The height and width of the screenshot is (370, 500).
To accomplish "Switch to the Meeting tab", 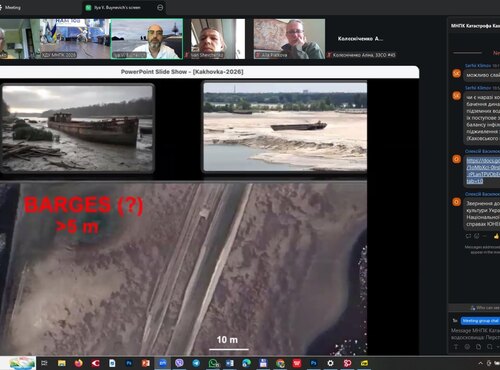I will (x=10, y=7).
